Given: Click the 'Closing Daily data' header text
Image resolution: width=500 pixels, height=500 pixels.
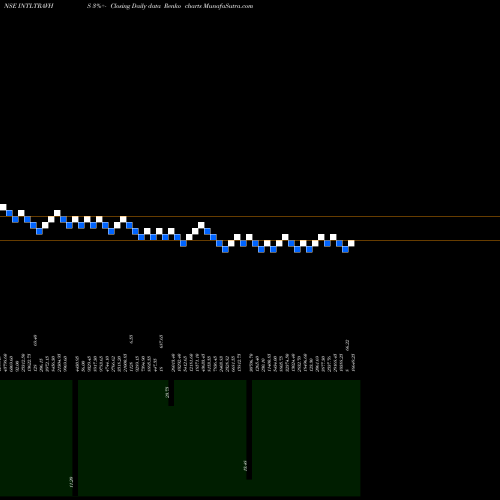Looking at the screenshot, I should click(136, 6).
